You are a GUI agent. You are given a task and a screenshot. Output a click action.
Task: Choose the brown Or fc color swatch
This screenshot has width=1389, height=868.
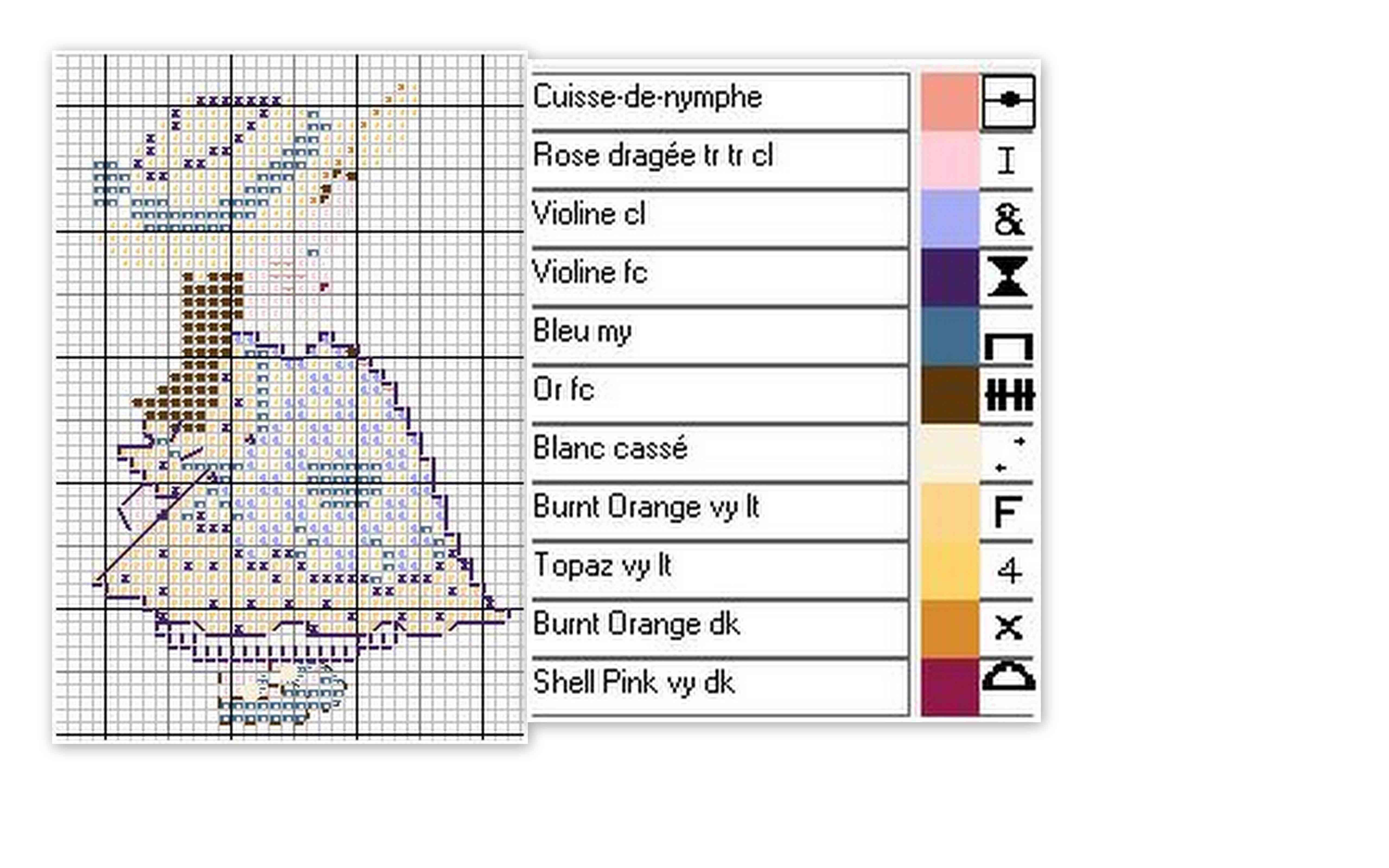click(950, 395)
